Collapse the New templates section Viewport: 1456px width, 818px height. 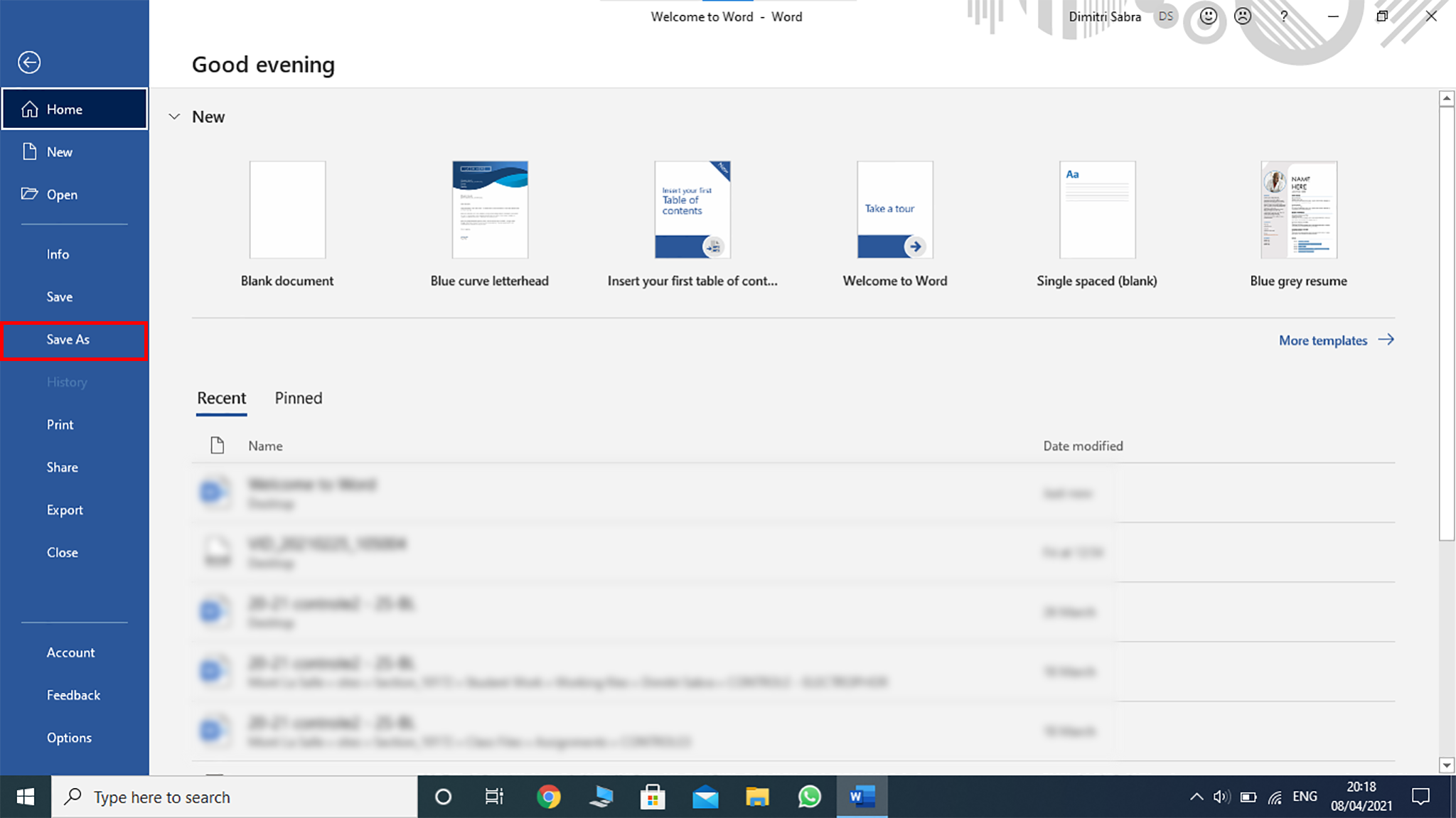pos(174,117)
